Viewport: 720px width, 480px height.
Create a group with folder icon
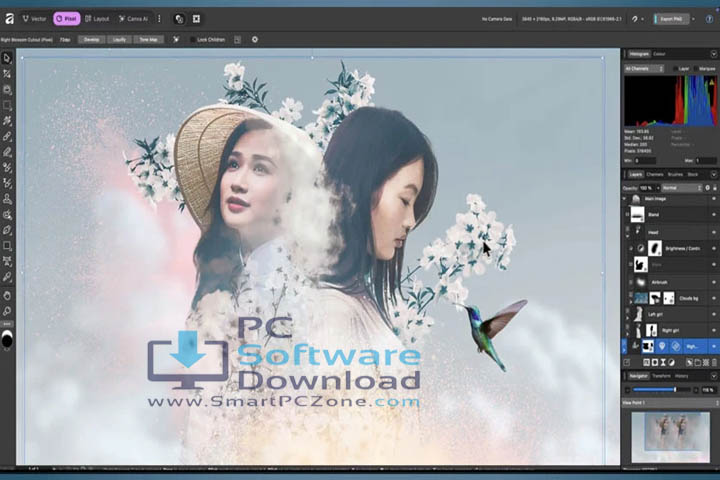[x=698, y=362]
